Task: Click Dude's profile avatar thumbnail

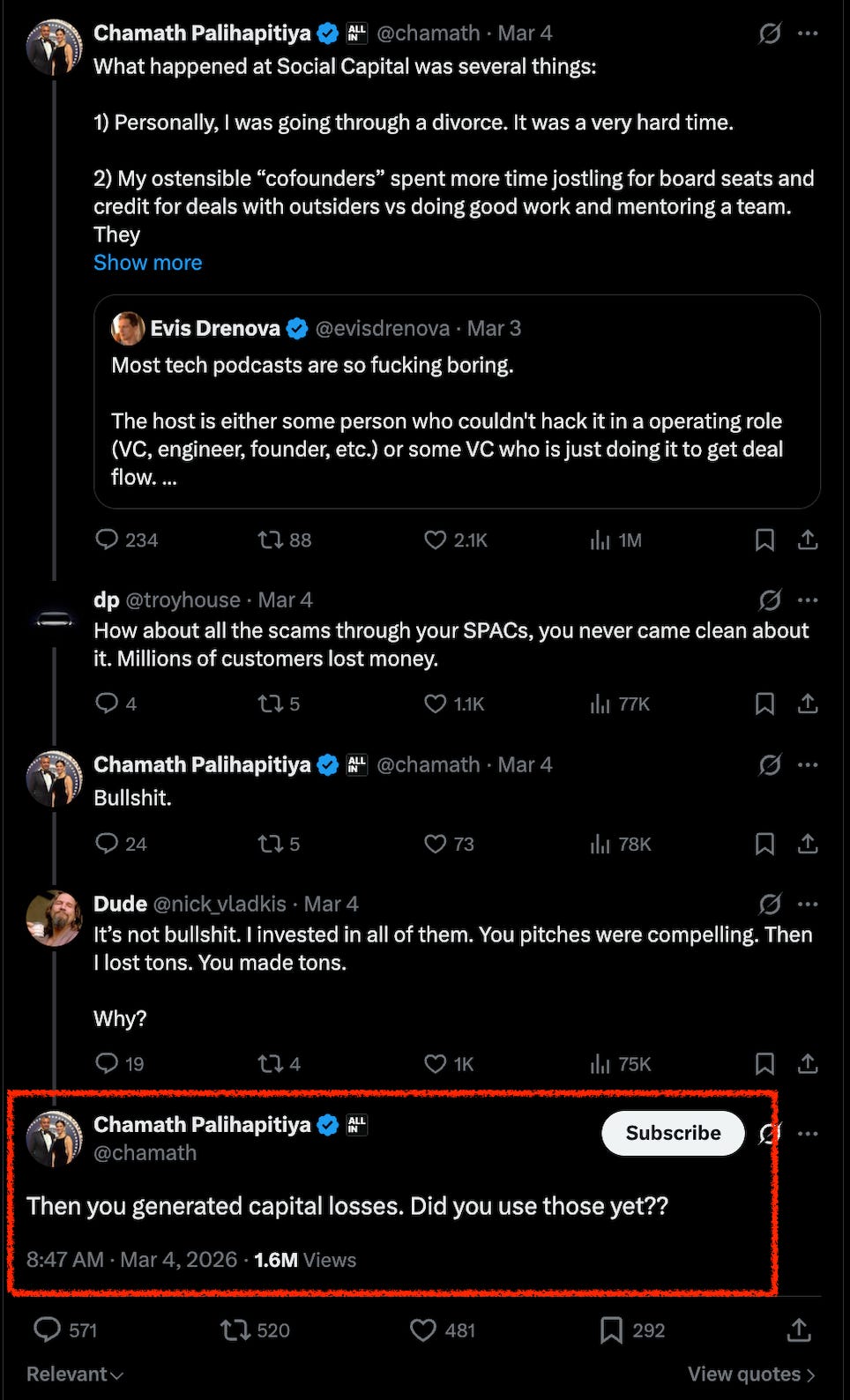Action: (x=54, y=918)
